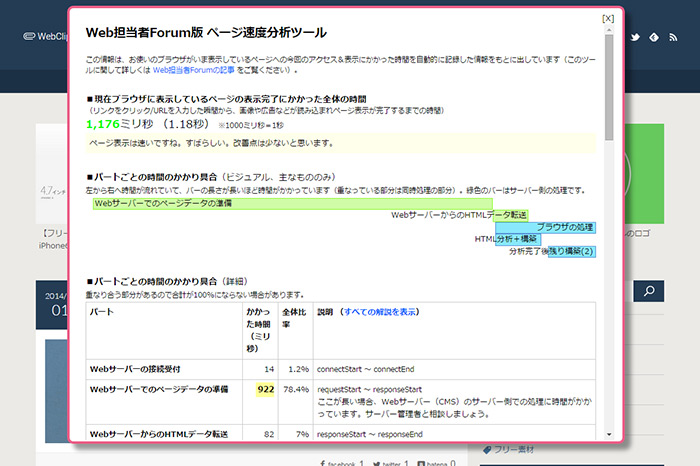Click the dialog scrollbar down arrow

(609, 434)
